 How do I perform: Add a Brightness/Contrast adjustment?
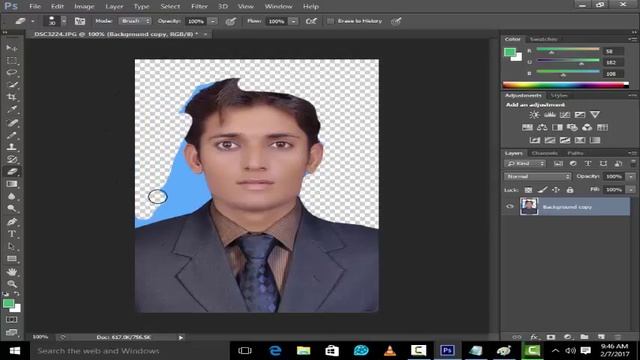coord(534,115)
